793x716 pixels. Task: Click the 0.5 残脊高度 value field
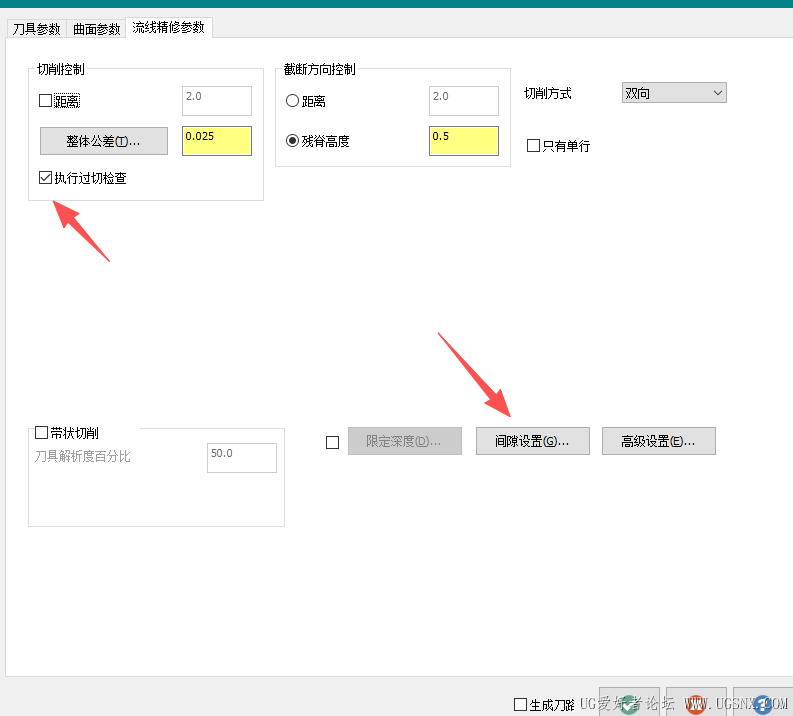click(464, 141)
